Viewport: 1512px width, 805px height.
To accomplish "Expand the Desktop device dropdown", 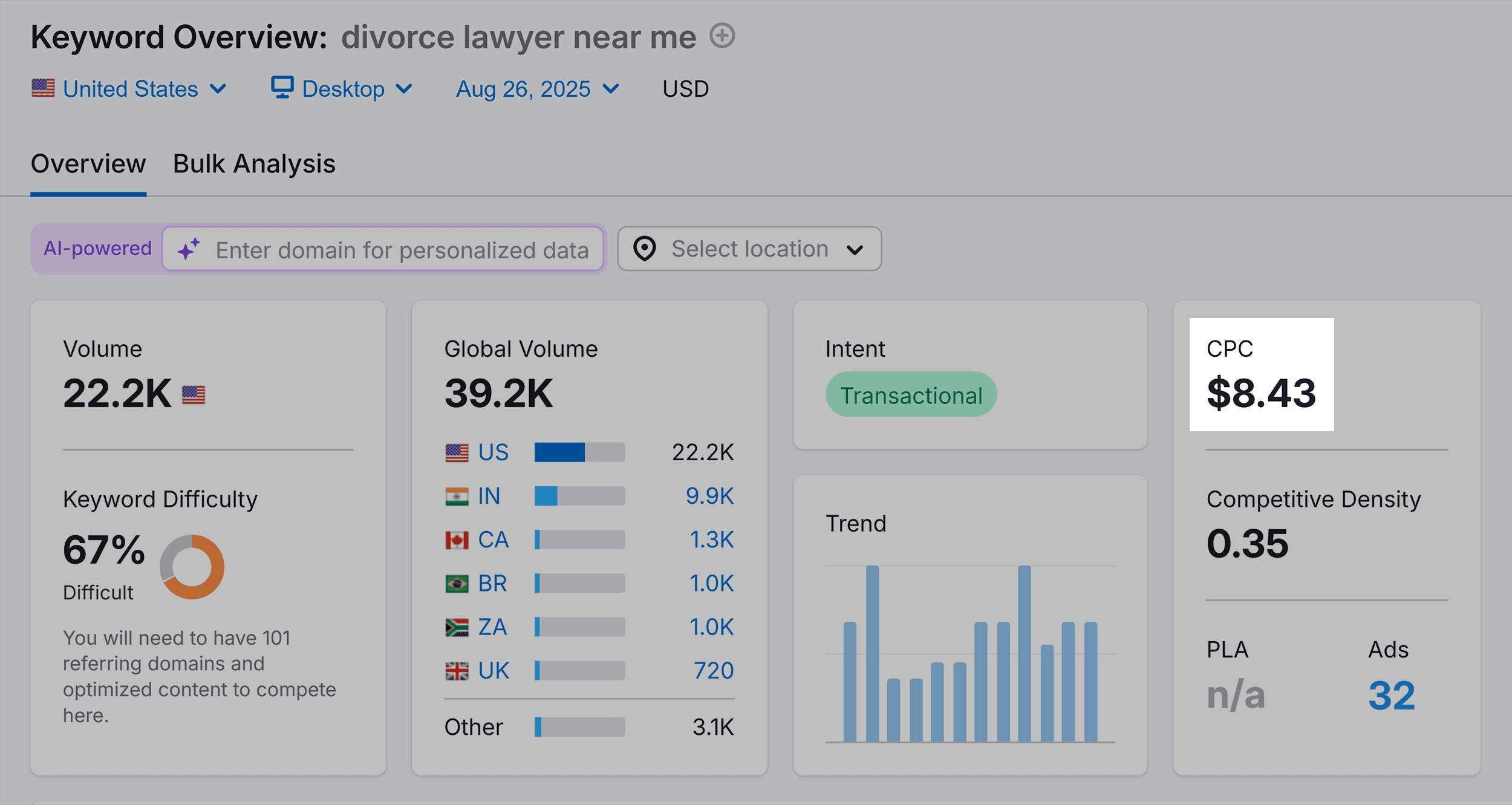I will point(342,89).
